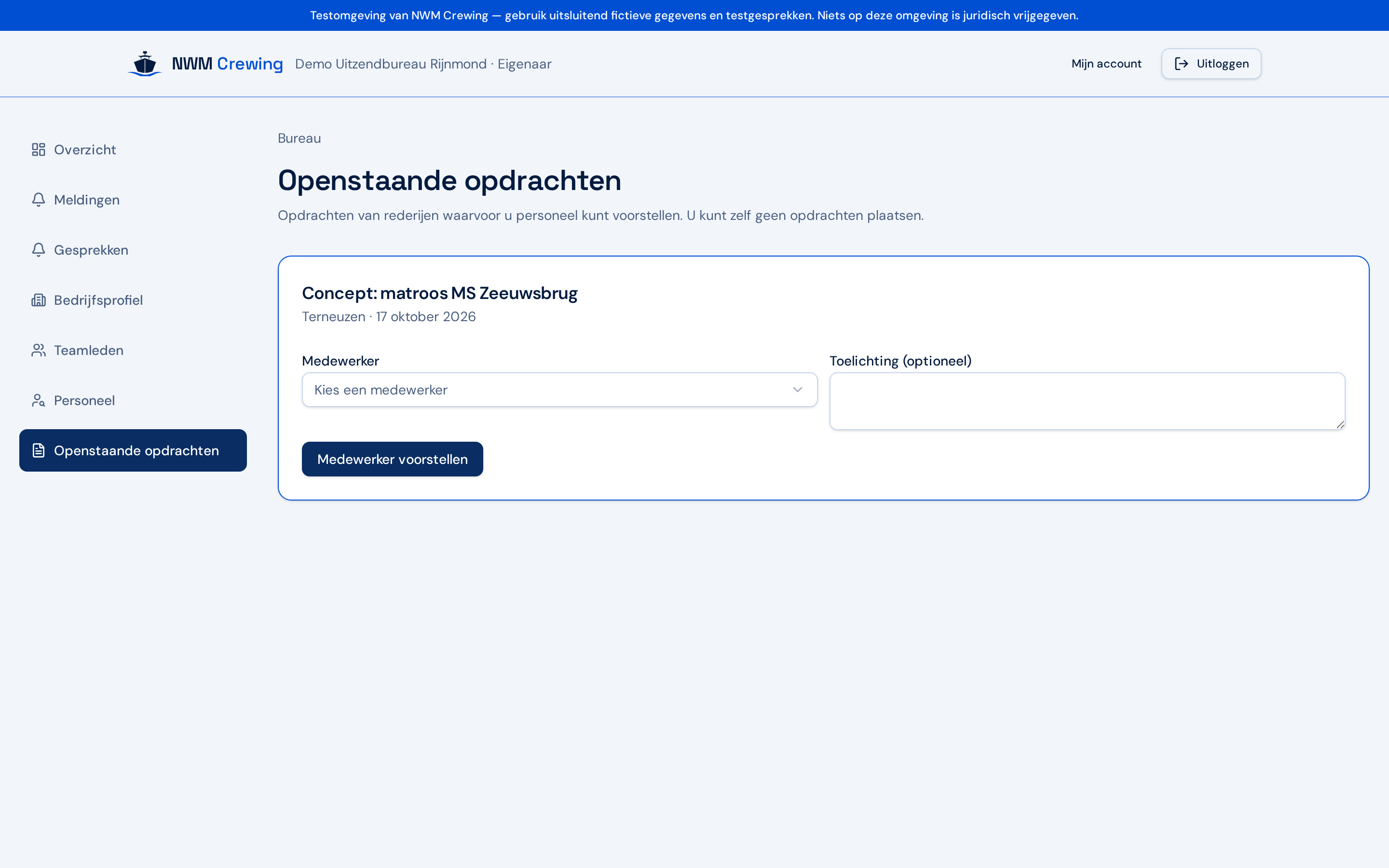The height and width of the screenshot is (868, 1389).
Task: Click the textarea resize handle
Action: click(1340, 424)
